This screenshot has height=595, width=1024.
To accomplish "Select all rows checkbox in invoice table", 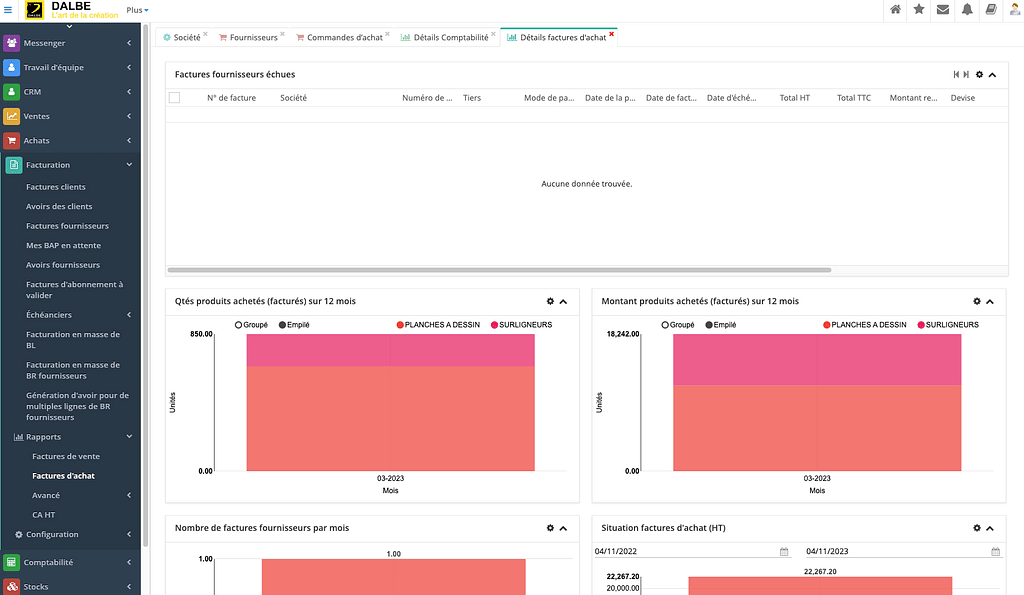I will 174,98.
